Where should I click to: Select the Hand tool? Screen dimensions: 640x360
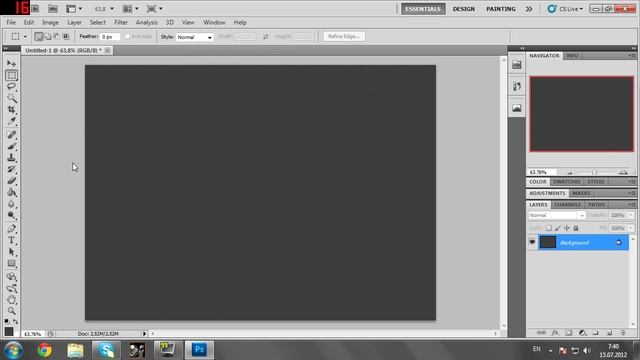click(11, 300)
